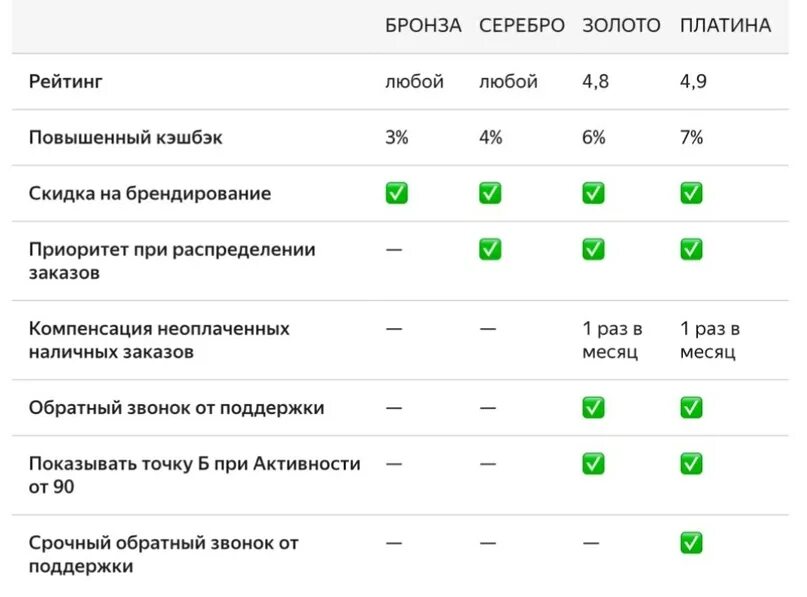The image size is (807, 597).
Task: Click Платина checkmark for Приоритет при распределении заказов
Action: click(691, 250)
